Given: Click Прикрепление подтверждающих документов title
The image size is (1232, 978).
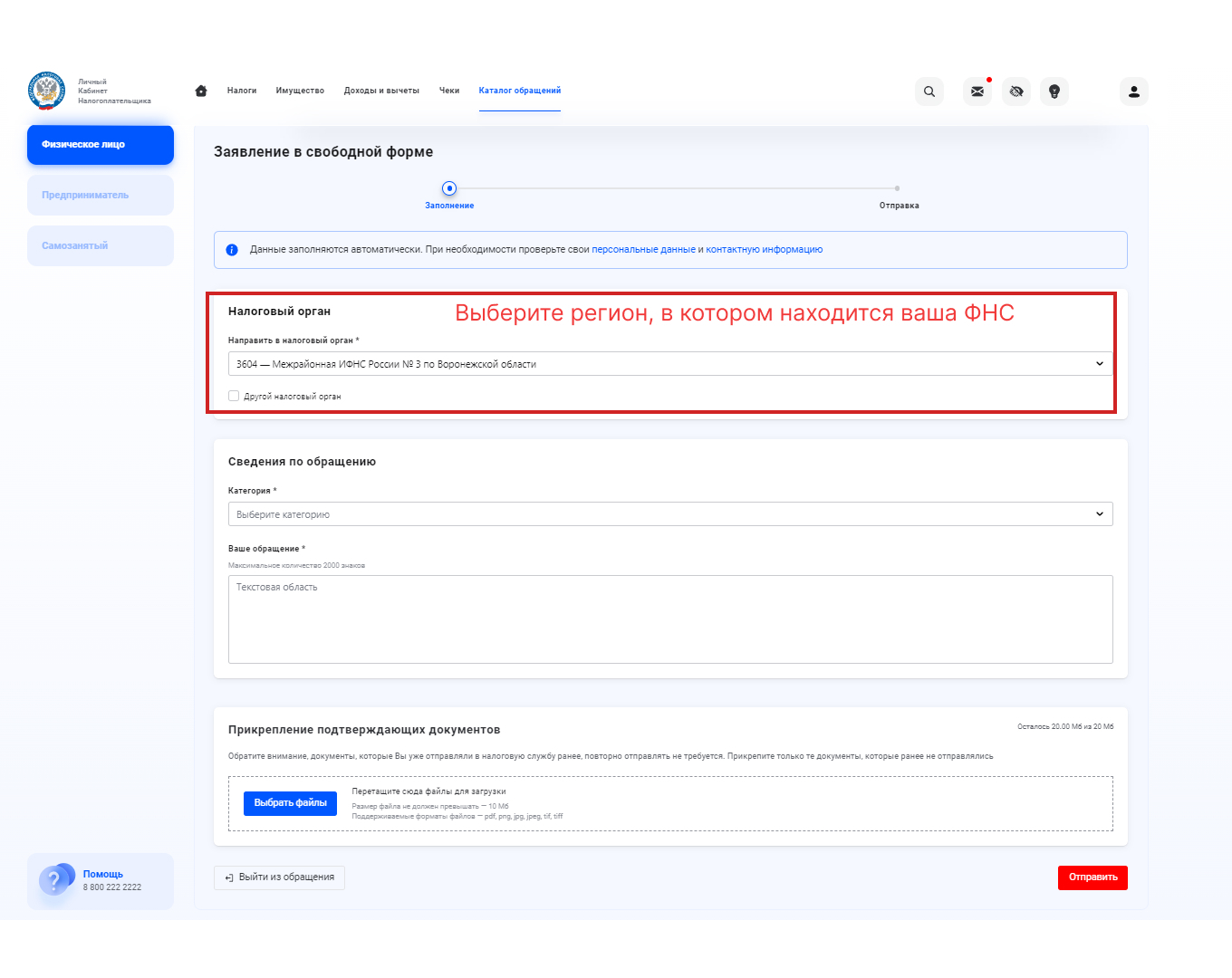Looking at the screenshot, I should 364,730.
